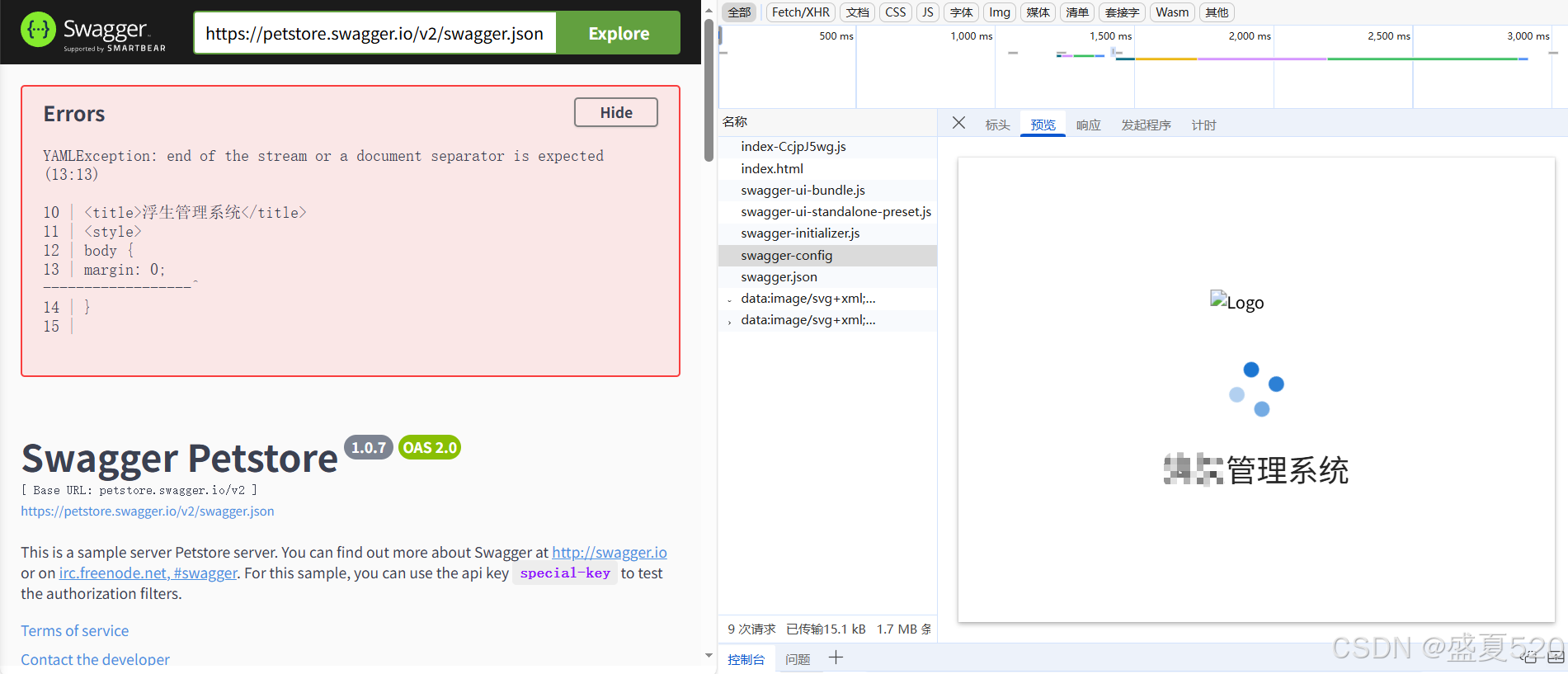
Task: Click the 1,500 ms timeline marker
Action: [1110, 36]
